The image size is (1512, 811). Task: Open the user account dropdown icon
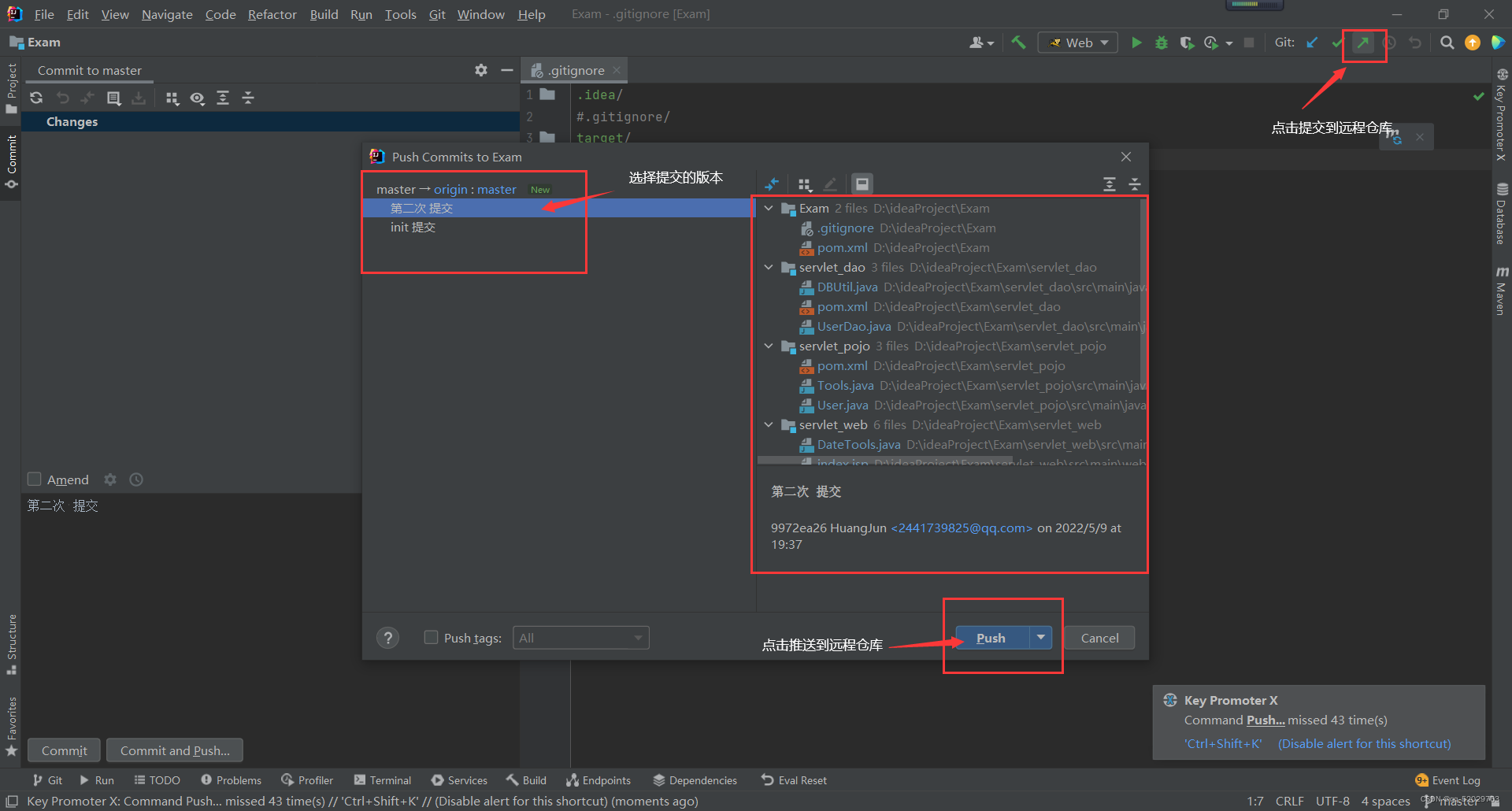click(x=982, y=43)
